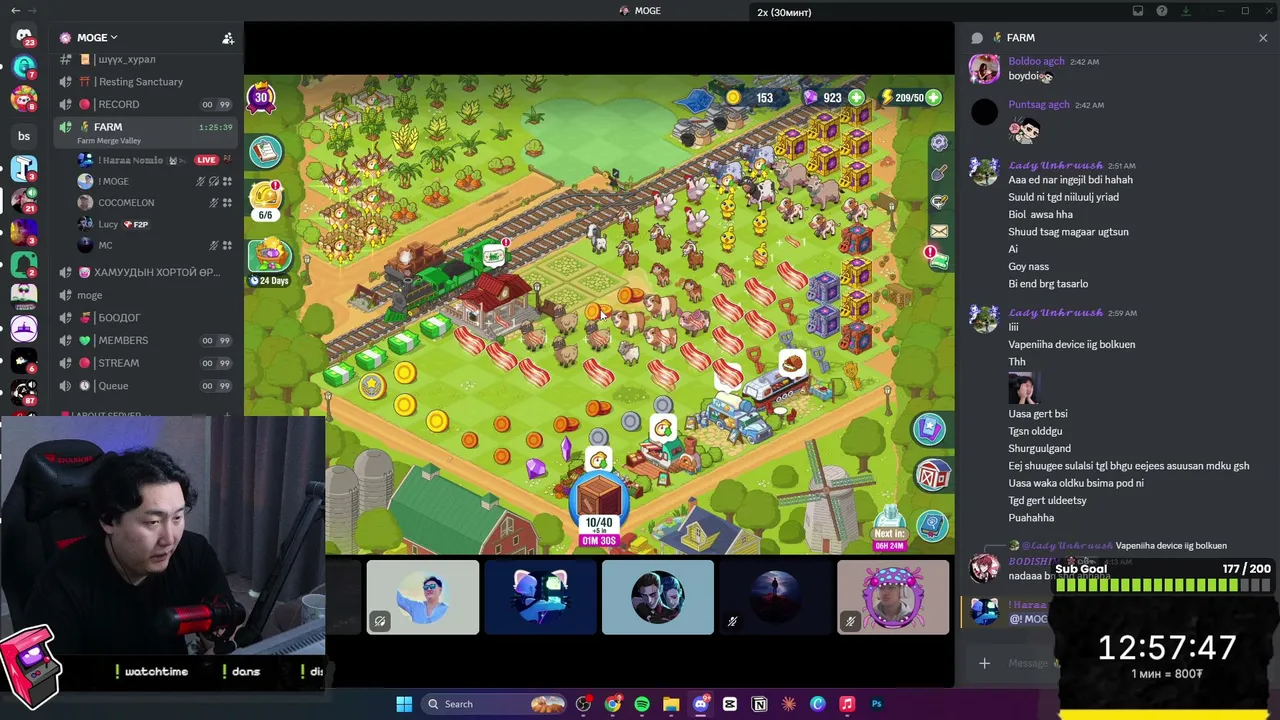The width and height of the screenshot is (1280, 720).
Task: Open the game mail envelope
Action: click(938, 231)
